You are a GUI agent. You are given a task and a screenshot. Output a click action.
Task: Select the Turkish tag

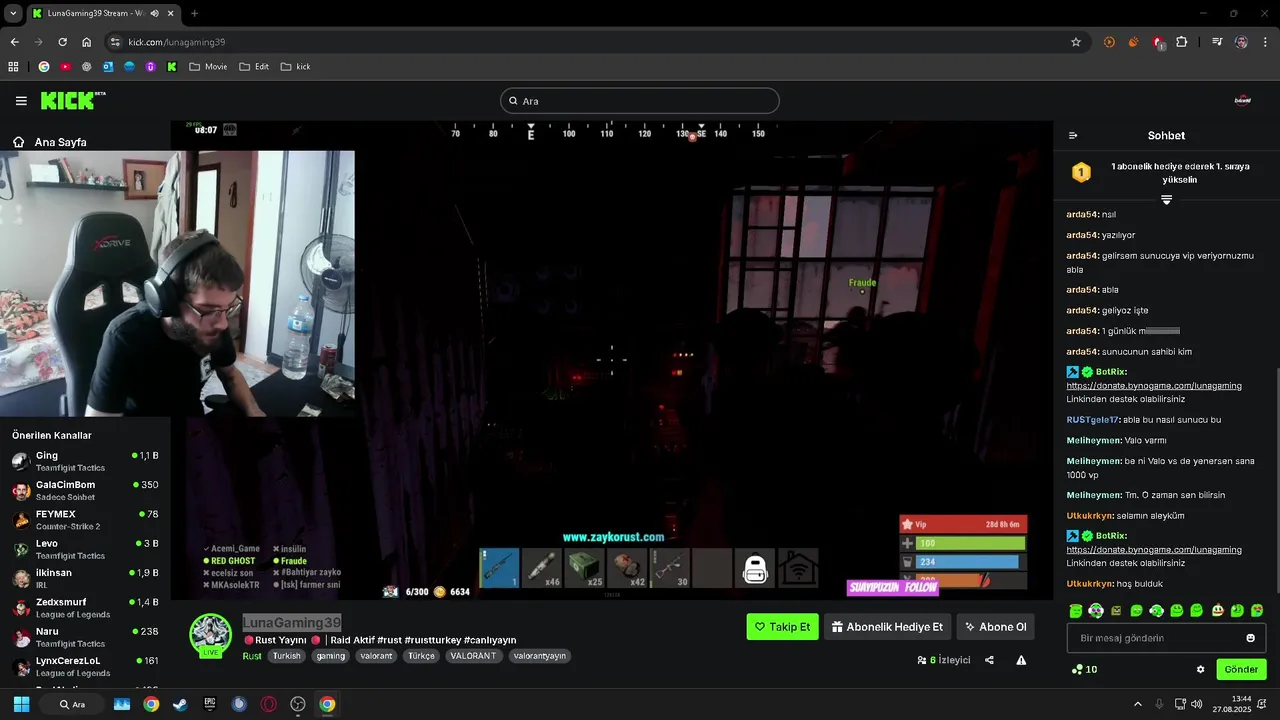coord(287,656)
